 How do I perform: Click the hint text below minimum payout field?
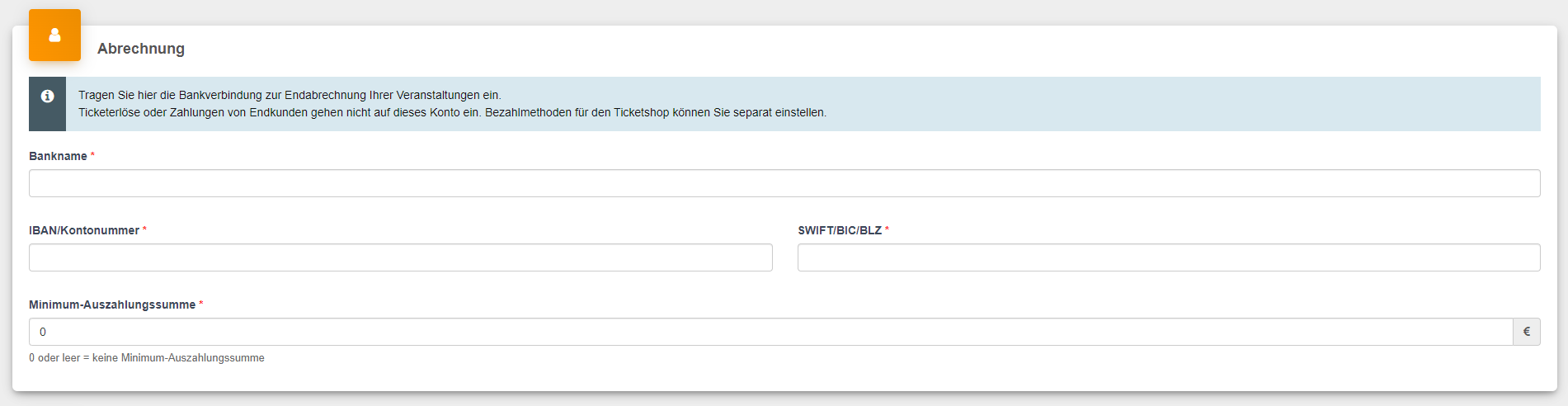point(147,358)
